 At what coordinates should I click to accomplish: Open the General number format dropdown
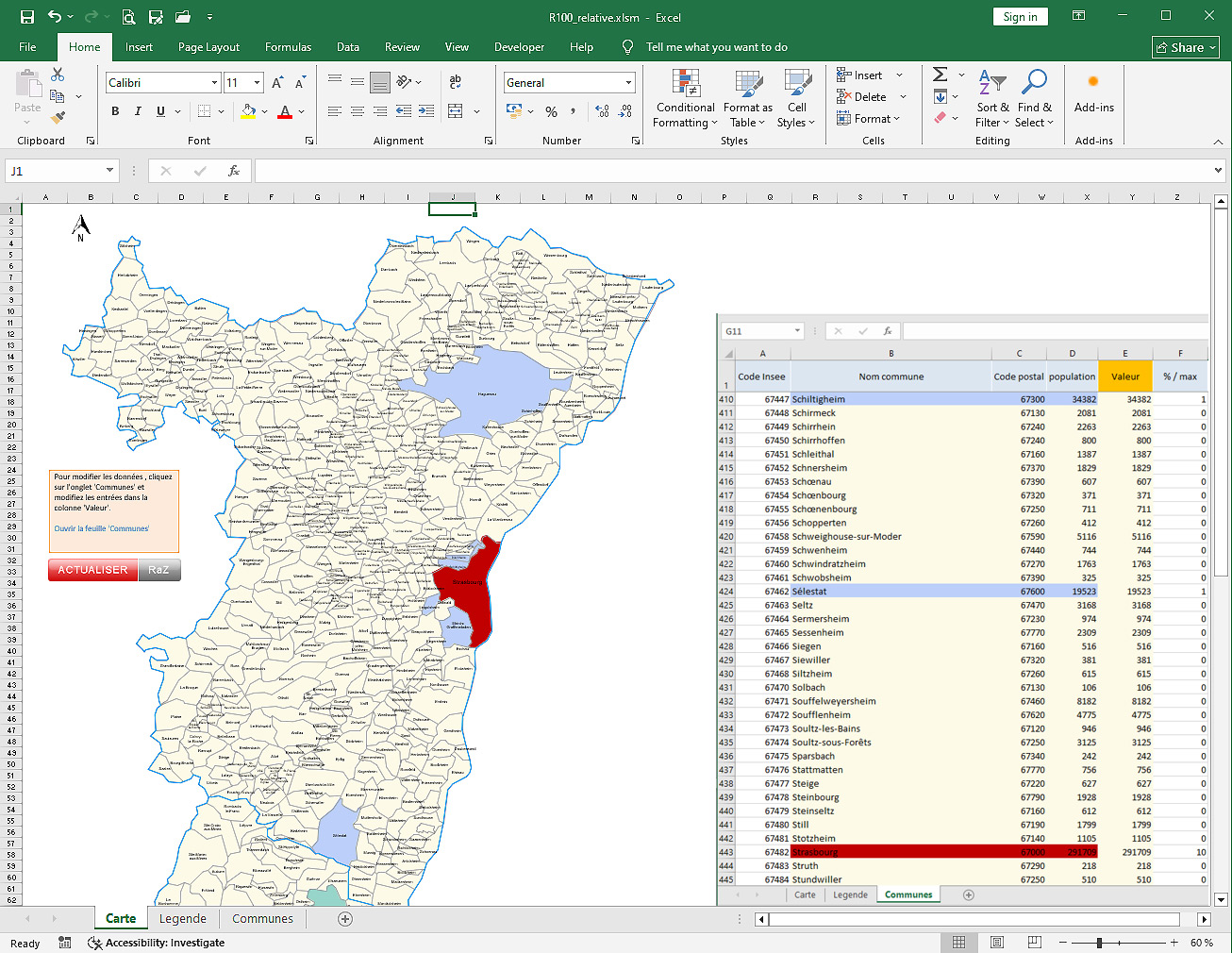(x=628, y=83)
